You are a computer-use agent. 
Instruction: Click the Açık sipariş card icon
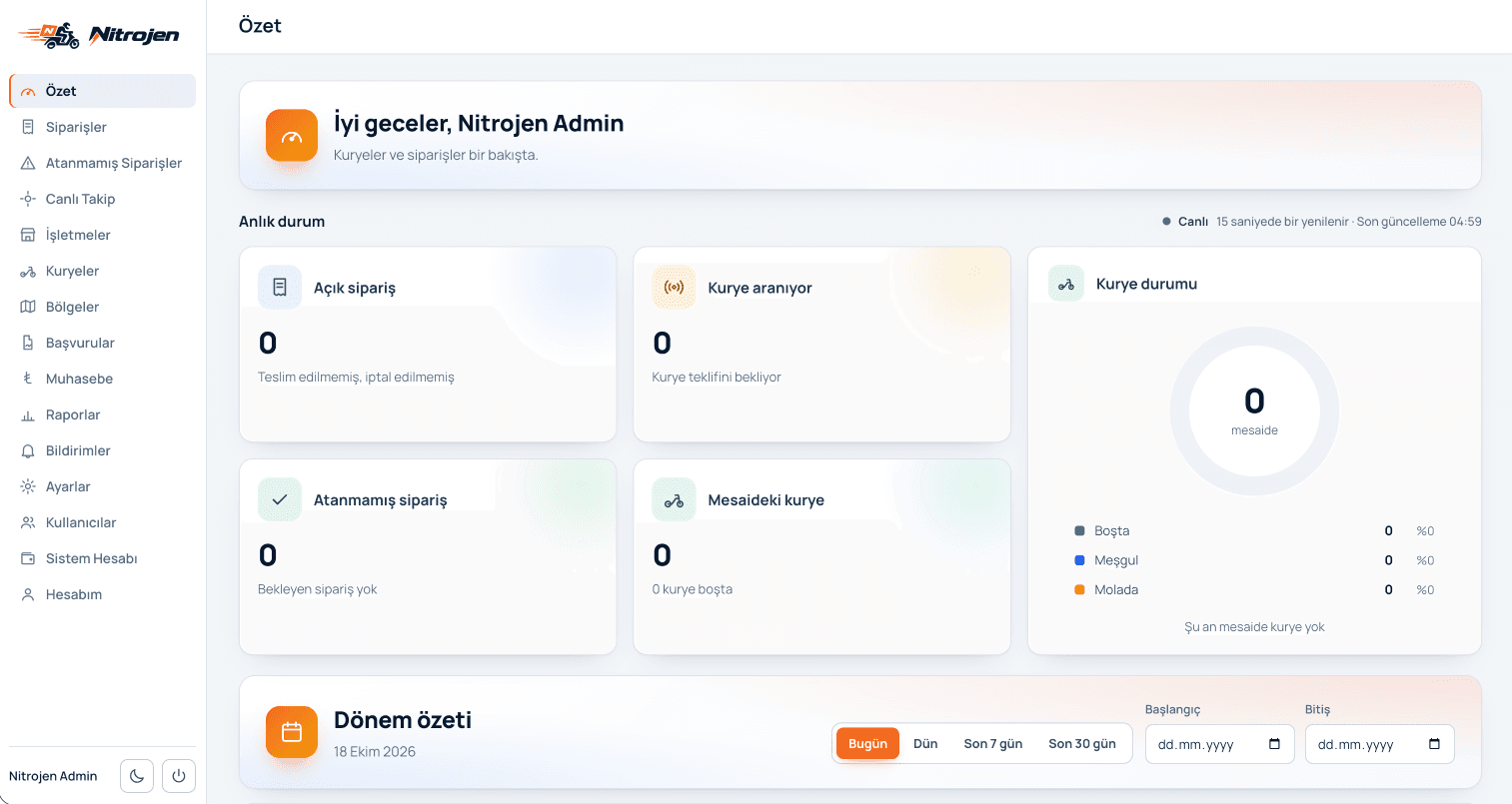pyautogui.click(x=280, y=288)
